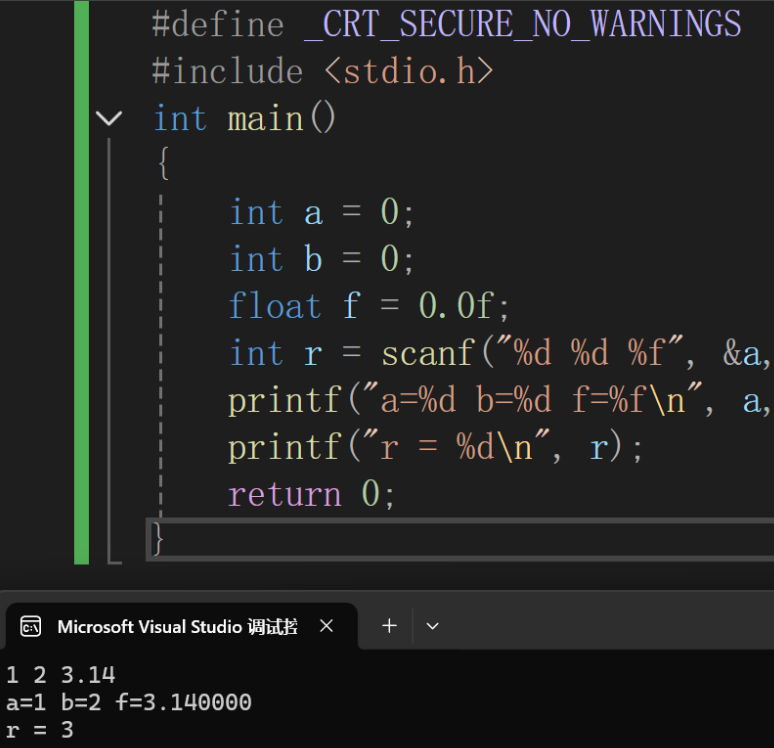Image resolution: width=774 pixels, height=748 pixels.
Task: Click the <stdio.h> include text
Action: (409, 71)
